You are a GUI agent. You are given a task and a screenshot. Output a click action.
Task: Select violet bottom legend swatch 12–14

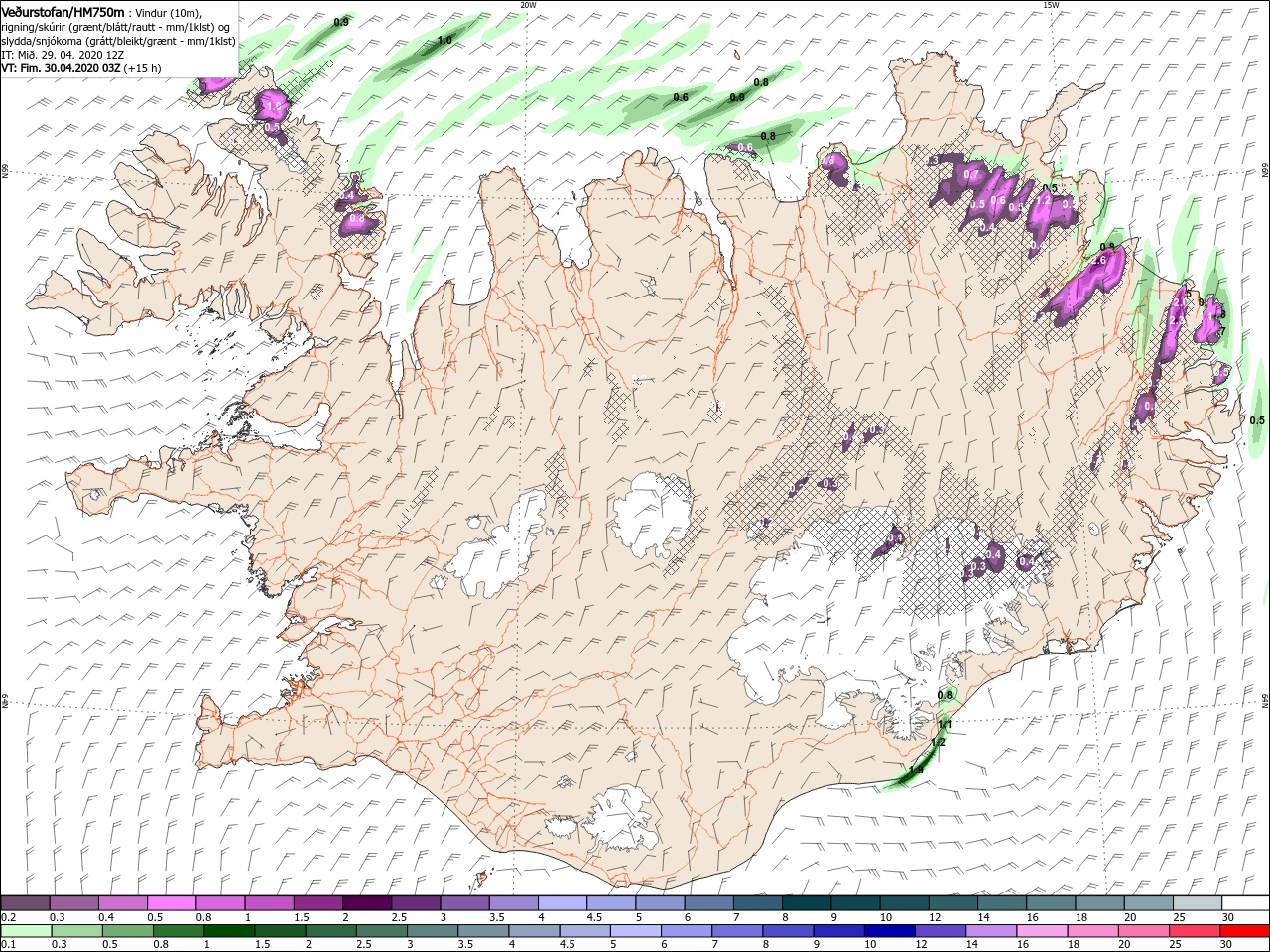point(939,931)
